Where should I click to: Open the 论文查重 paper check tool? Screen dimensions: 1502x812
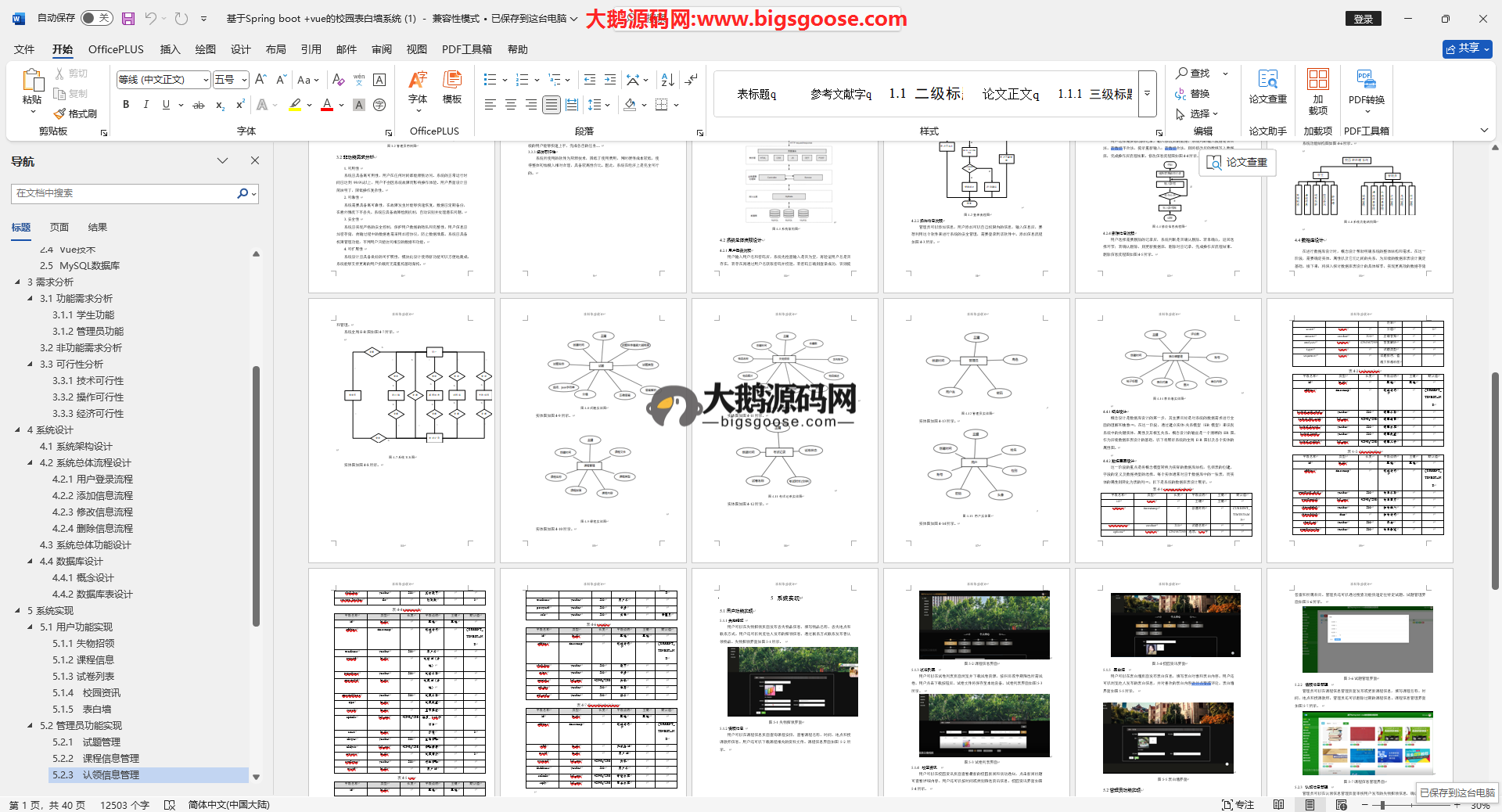[x=1267, y=86]
